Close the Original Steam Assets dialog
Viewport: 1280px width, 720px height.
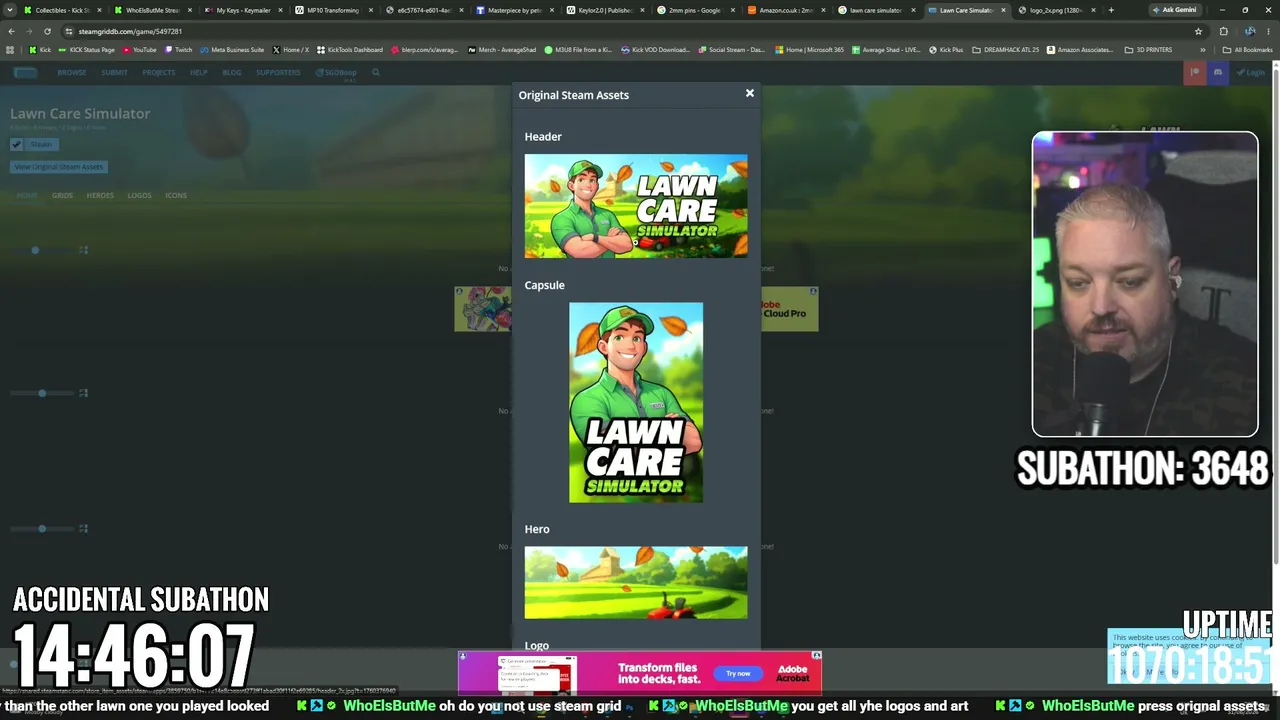(x=749, y=93)
